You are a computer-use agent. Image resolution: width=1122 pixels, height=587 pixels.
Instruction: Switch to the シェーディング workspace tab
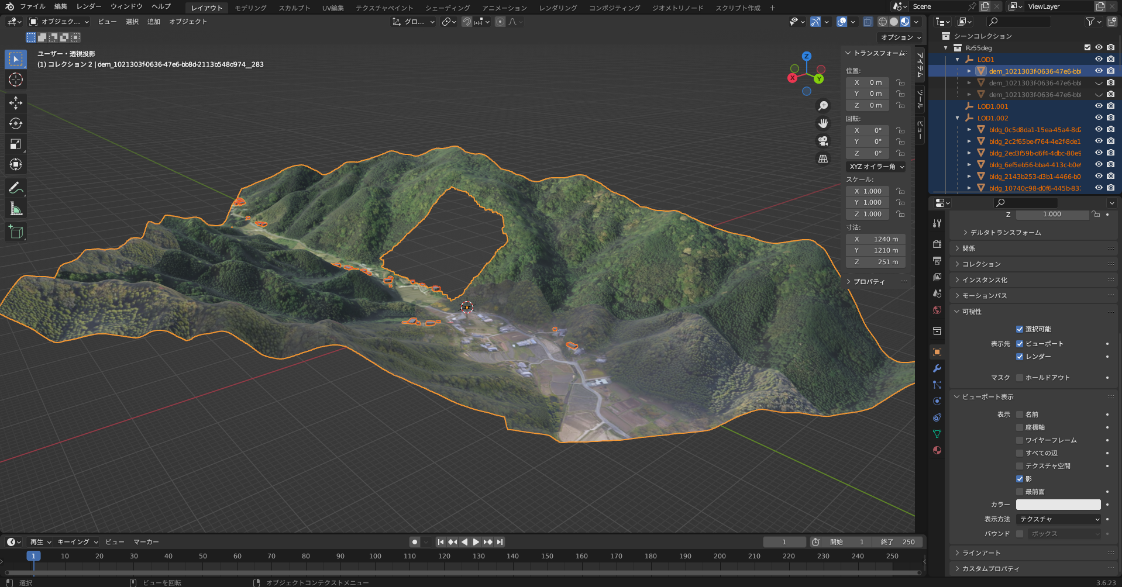click(x=449, y=7)
